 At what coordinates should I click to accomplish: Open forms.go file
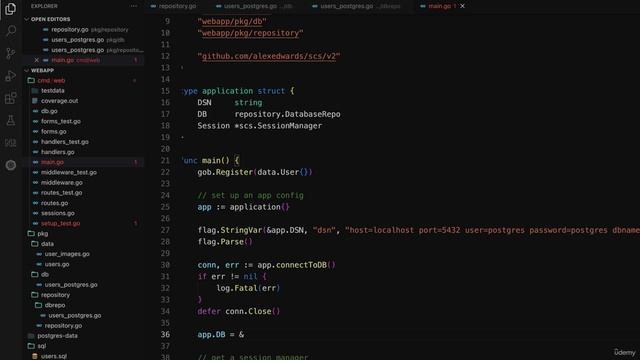[x=53, y=131]
